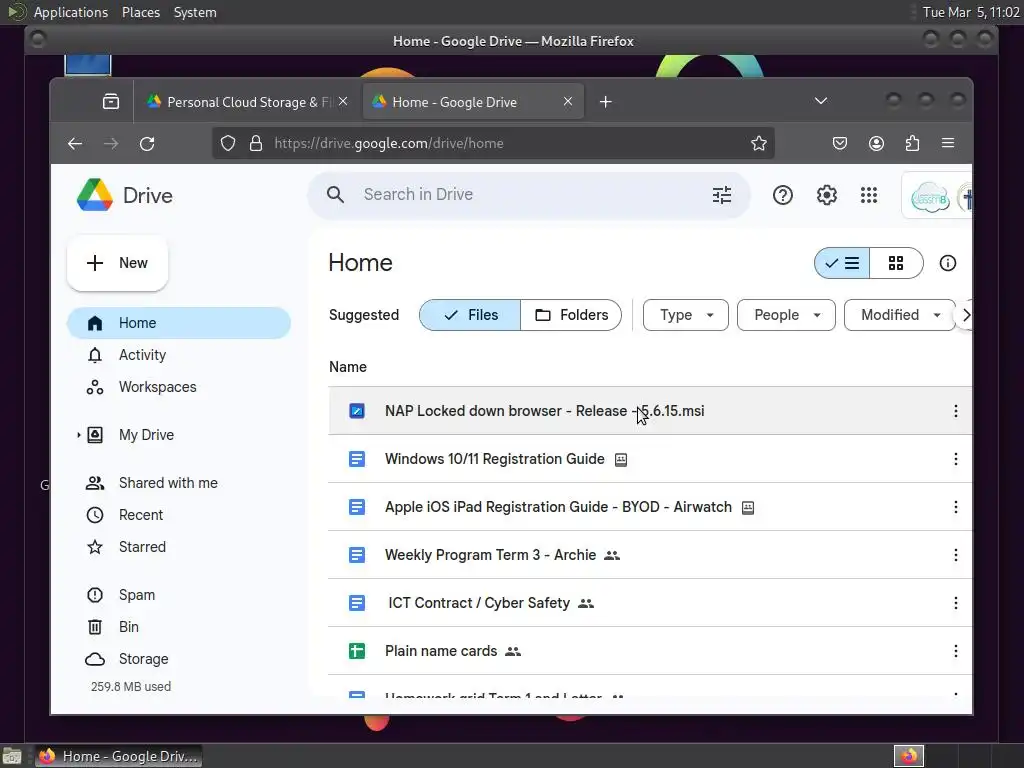Screen dimensions: 1024x768
Task: Open the Drive Settings gear
Action: tap(827, 195)
